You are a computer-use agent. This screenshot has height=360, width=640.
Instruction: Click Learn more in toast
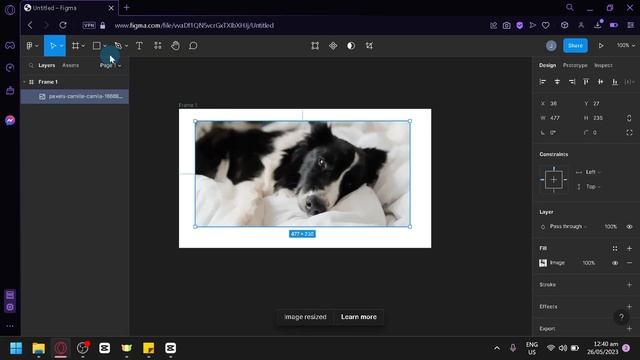tap(359, 317)
